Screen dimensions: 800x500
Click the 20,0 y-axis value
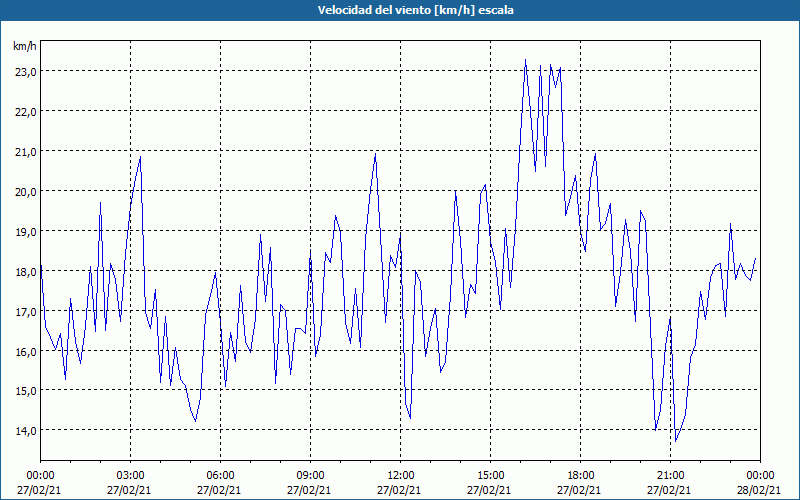(25, 192)
